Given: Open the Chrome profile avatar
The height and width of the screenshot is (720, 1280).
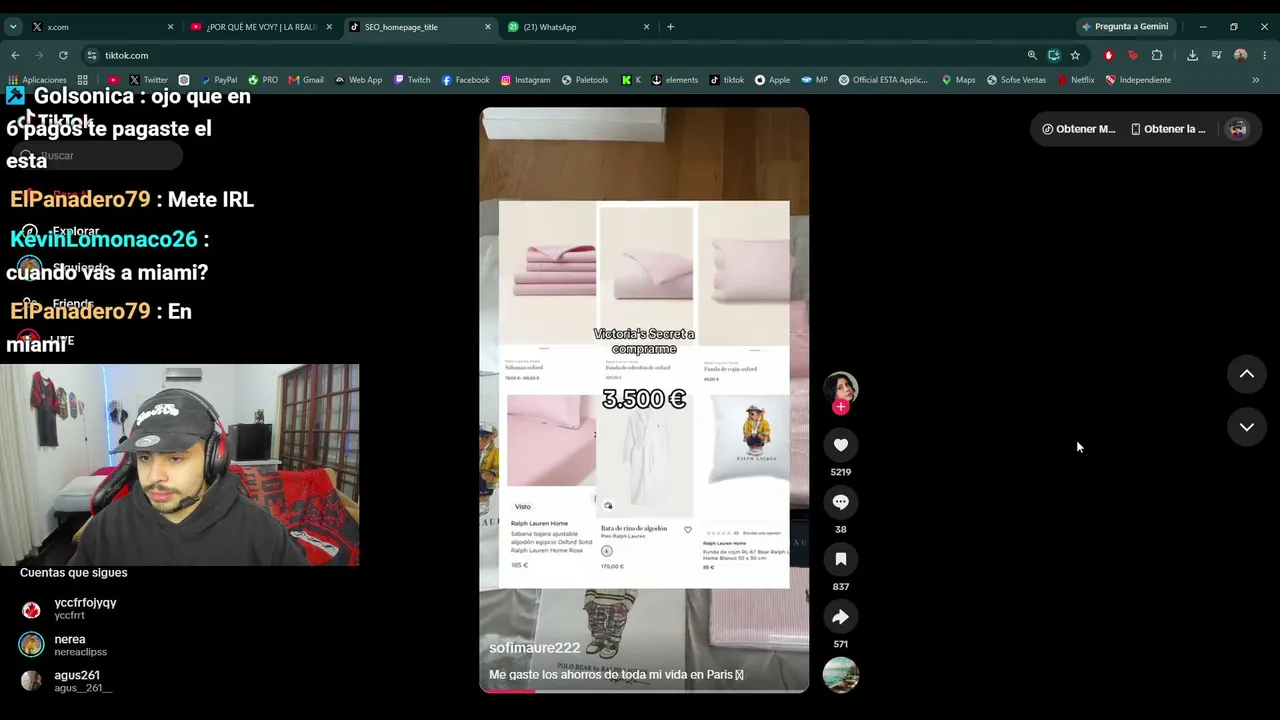Looking at the screenshot, I should tap(1241, 55).
